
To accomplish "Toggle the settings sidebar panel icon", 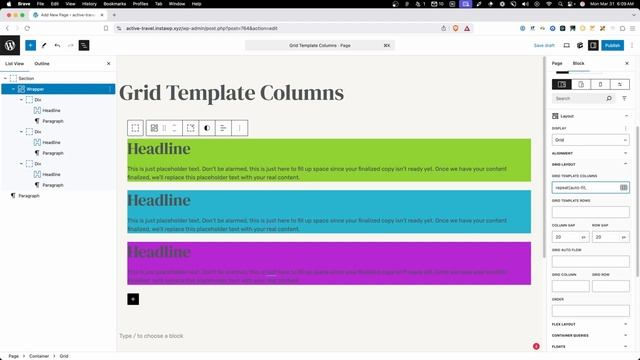I will (593, 45).
